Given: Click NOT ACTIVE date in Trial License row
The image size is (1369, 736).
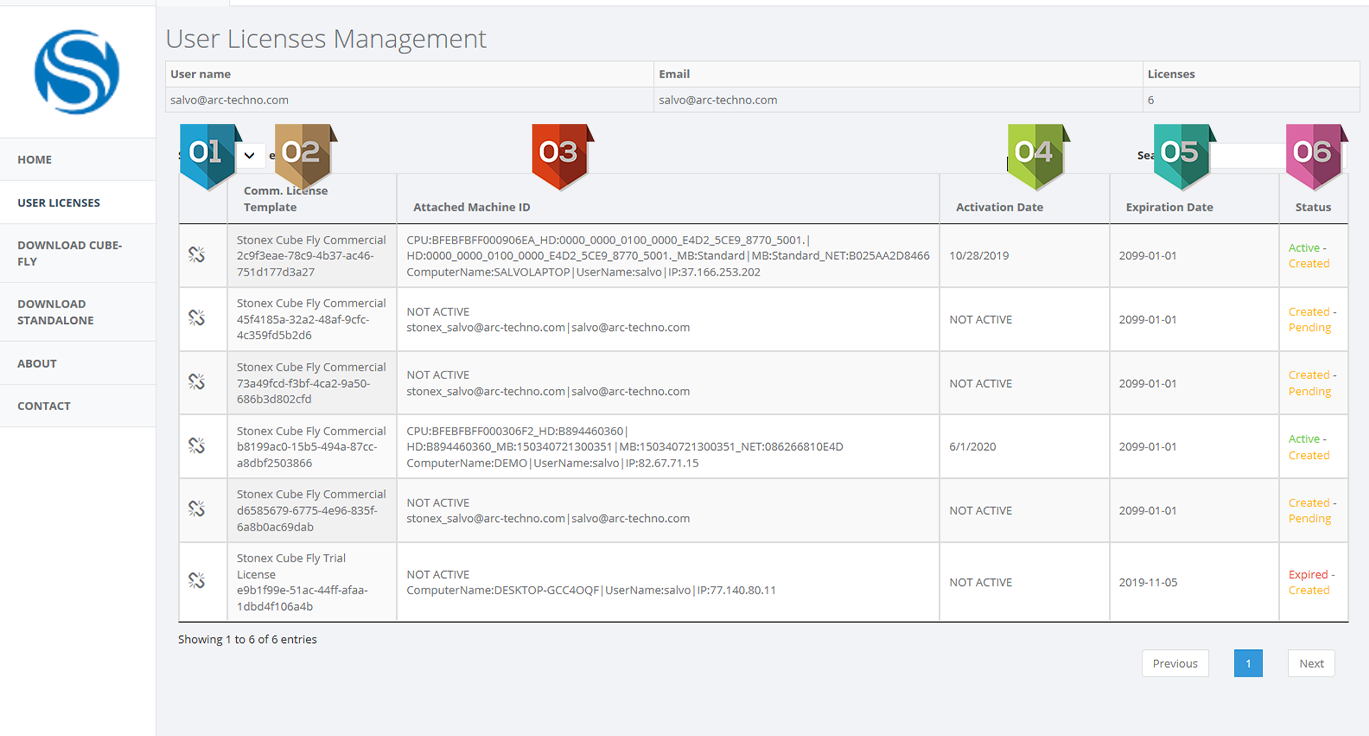Looking at the screenshot, I should (980, 582).
